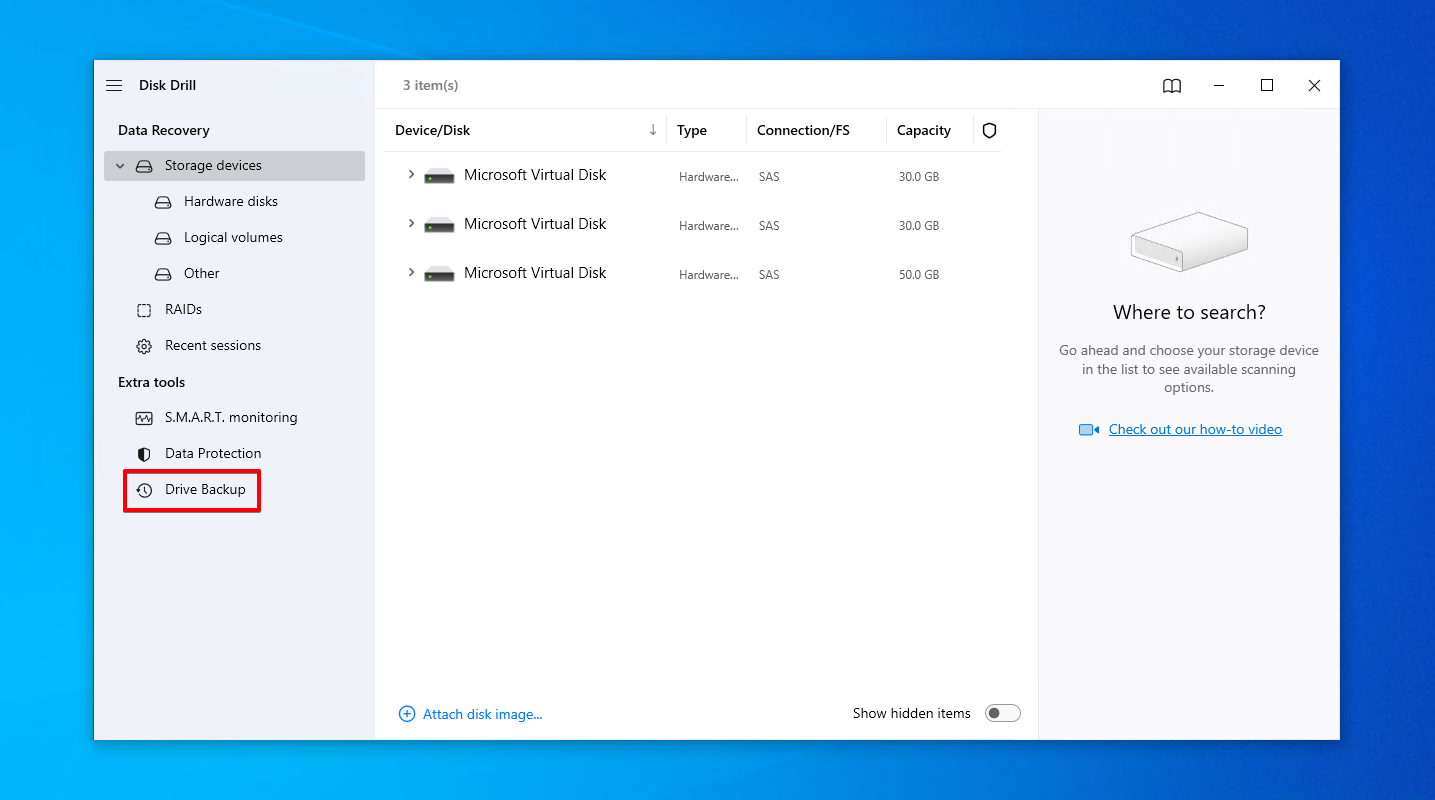Expand the first Microsoft Virtual Disk
The width and height of the screenshot is (1435, 800).
click(x=411, y=175)
